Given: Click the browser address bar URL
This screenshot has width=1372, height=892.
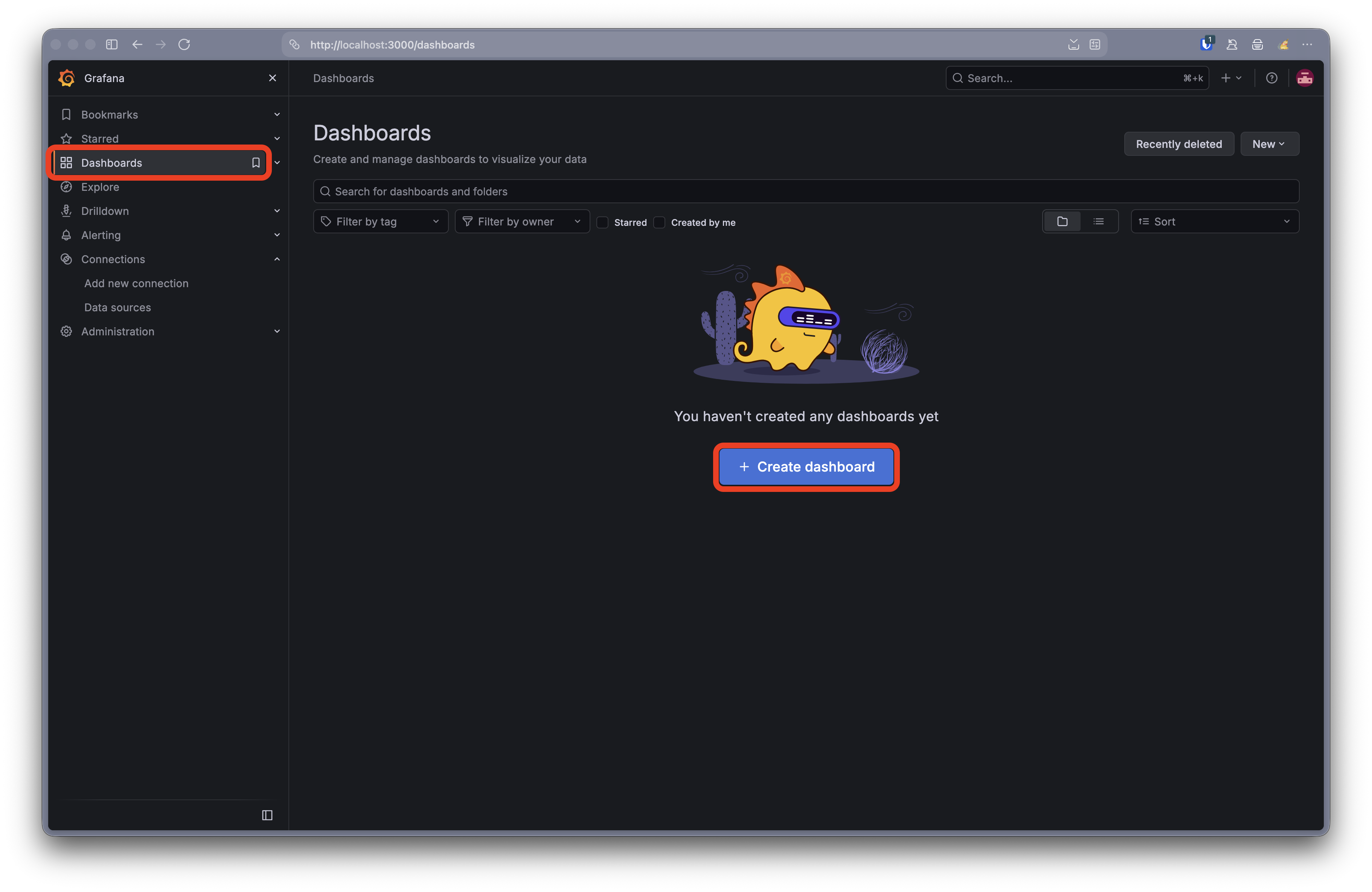Looking at the screenshot, I should (393, 44).
